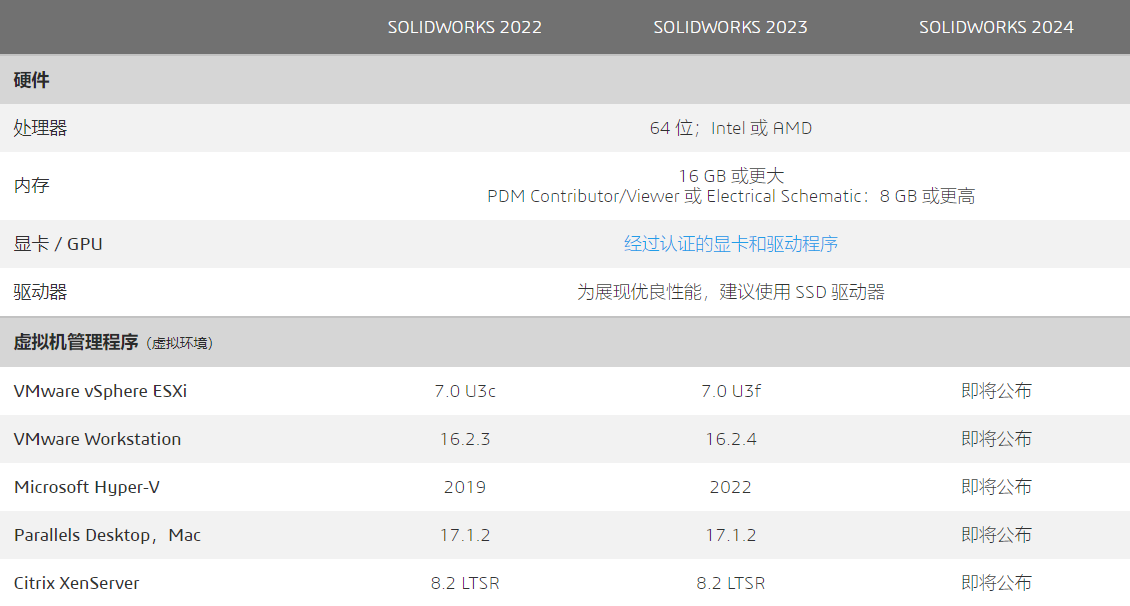The width and height of the screenshot is (1130, 606).
Task: Select the 虚拟机管理程序 section heading
Action: (x=76, y=342)
